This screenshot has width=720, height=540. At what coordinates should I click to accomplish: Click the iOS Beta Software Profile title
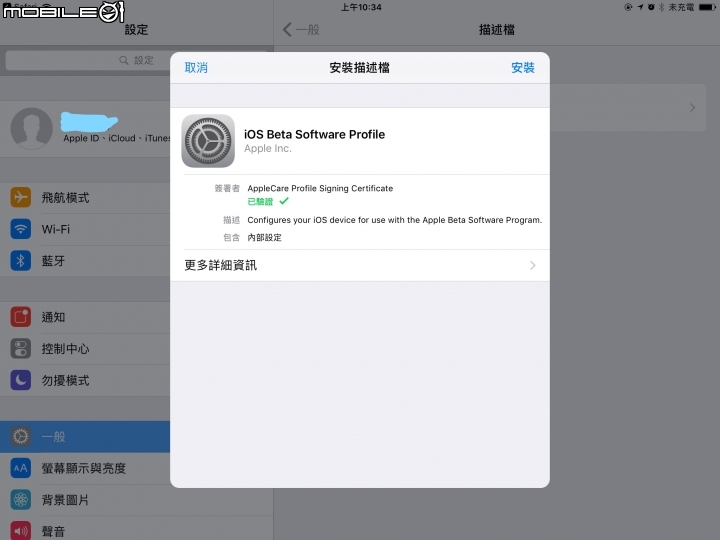click(x=315, y=134)
